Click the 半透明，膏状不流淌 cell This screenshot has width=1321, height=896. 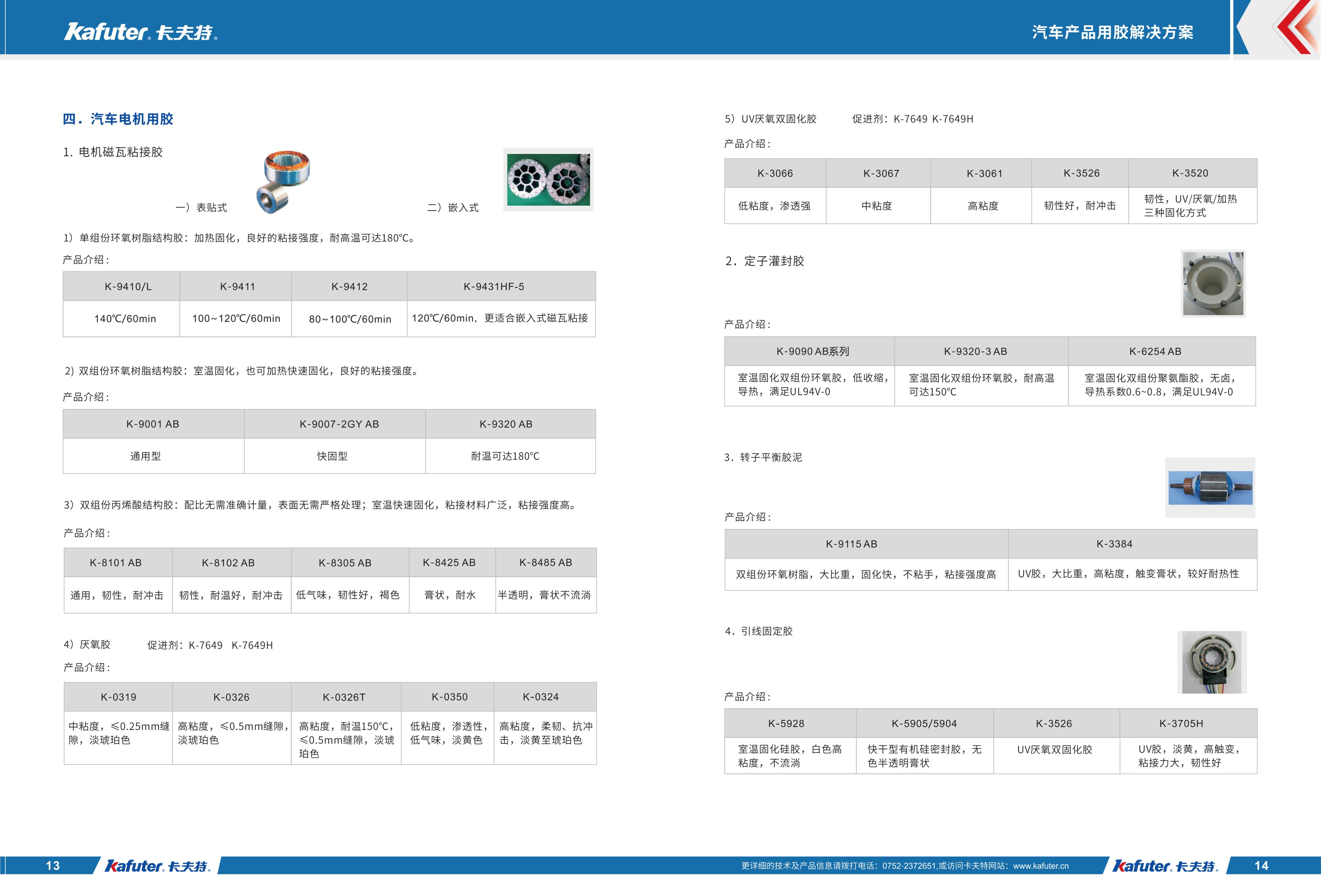click(x=546, y=595)
